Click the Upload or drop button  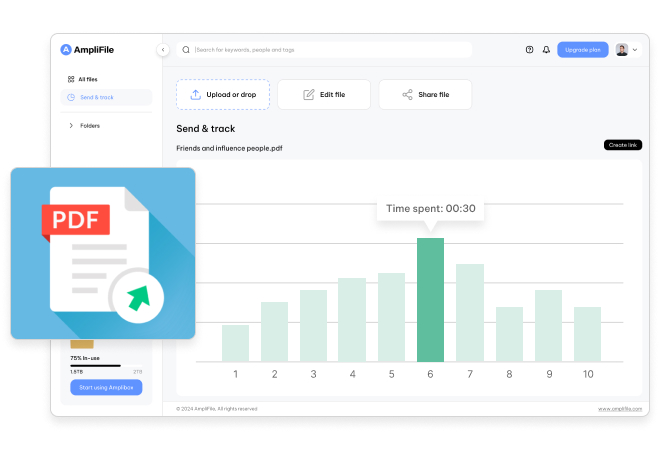(x=223, y=95)
